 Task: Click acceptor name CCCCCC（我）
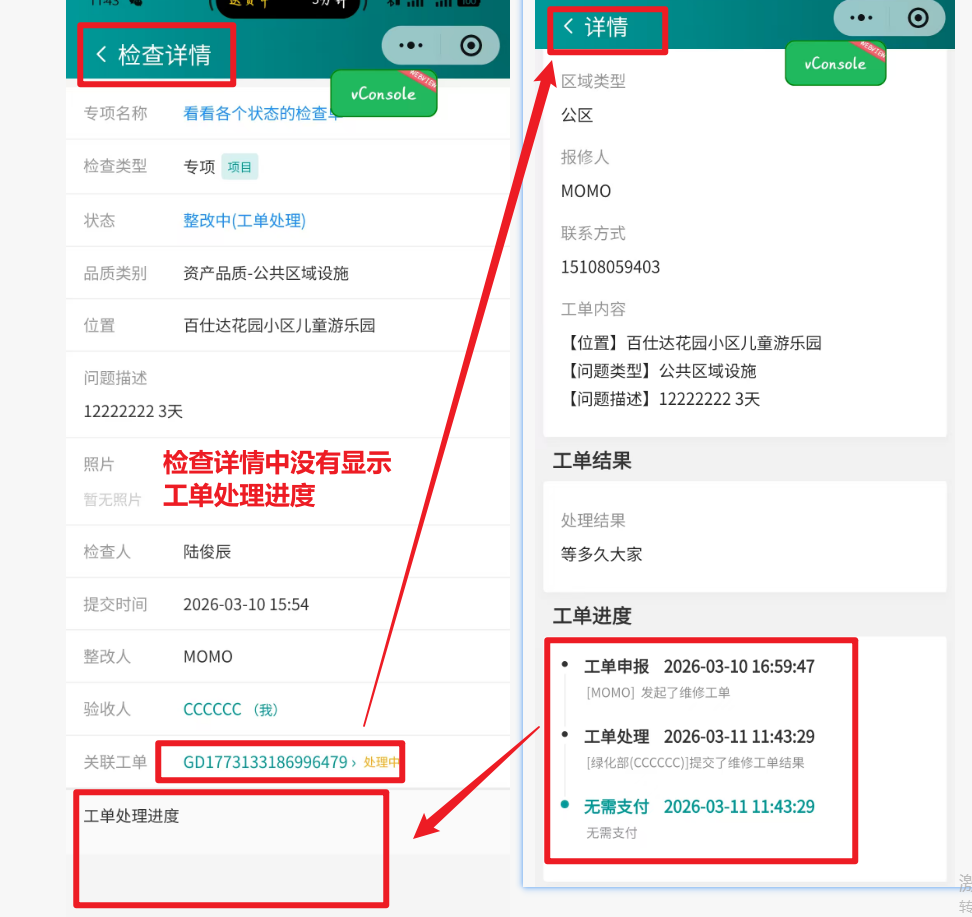[x=230, y=709]
